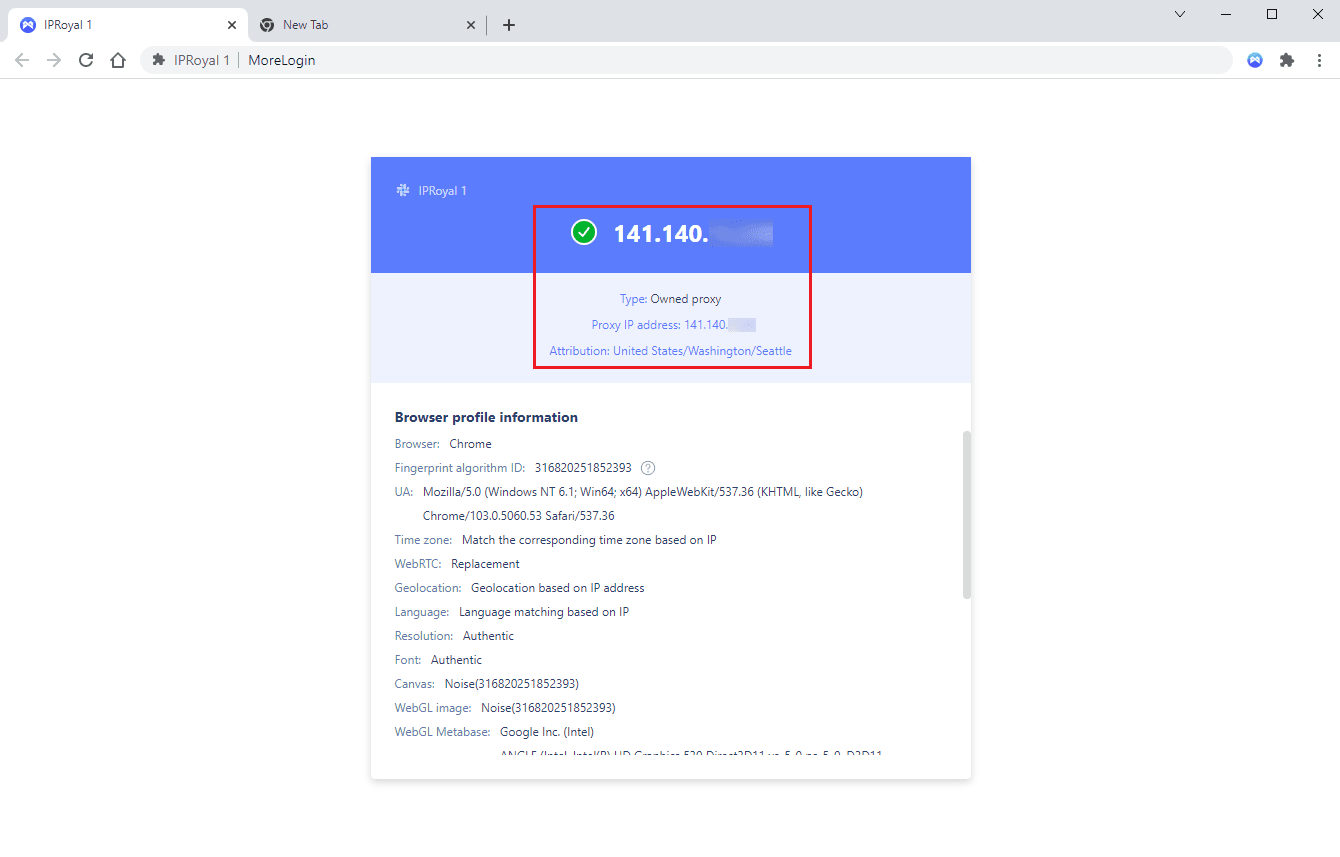Select the IPRoyal 1 browser tab

point(128,25)
